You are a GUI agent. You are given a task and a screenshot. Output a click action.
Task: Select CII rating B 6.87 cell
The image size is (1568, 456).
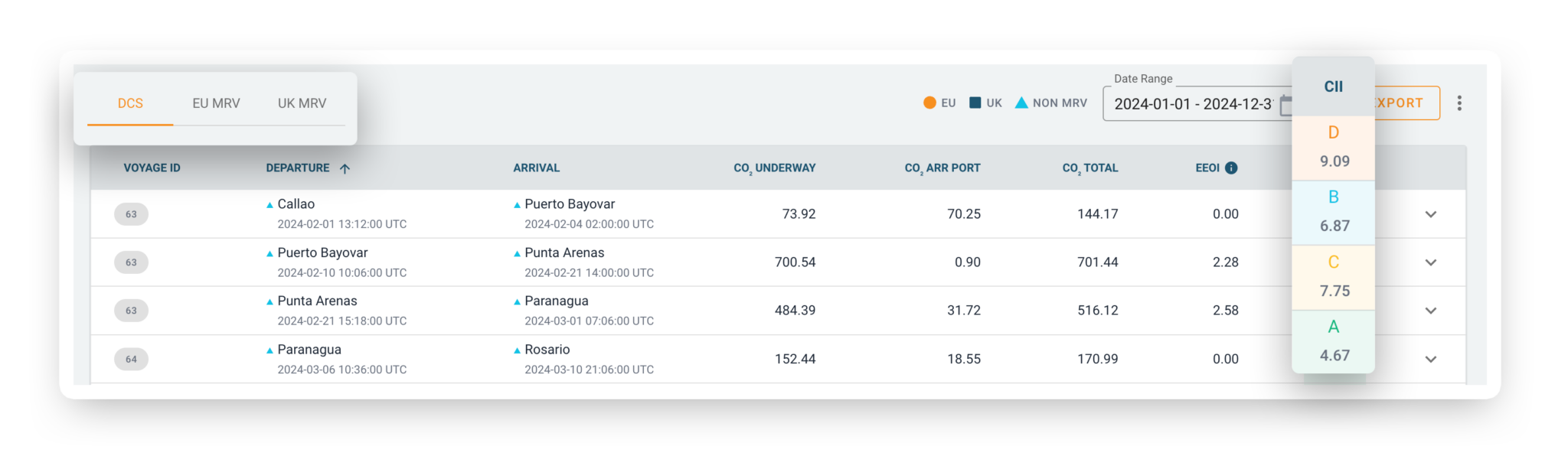click(1333, 212)
